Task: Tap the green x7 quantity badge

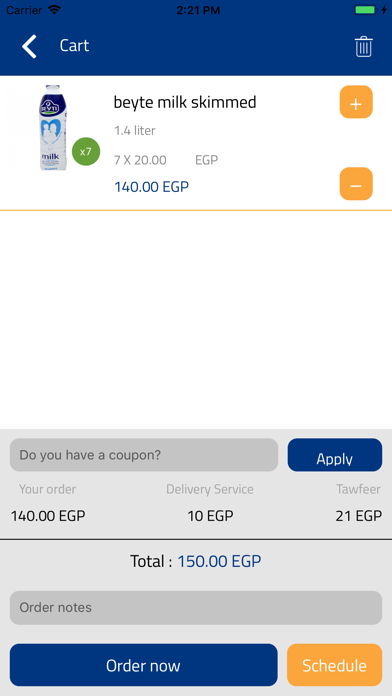Action: coord(86,152)
